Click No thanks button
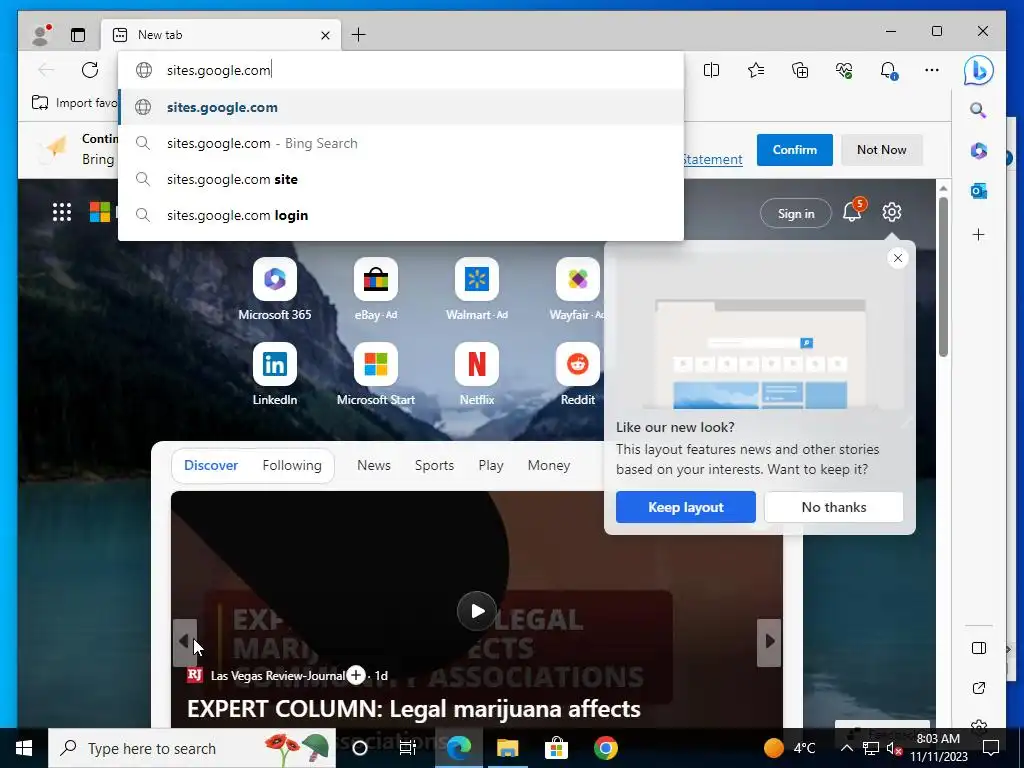 (833, 507)
